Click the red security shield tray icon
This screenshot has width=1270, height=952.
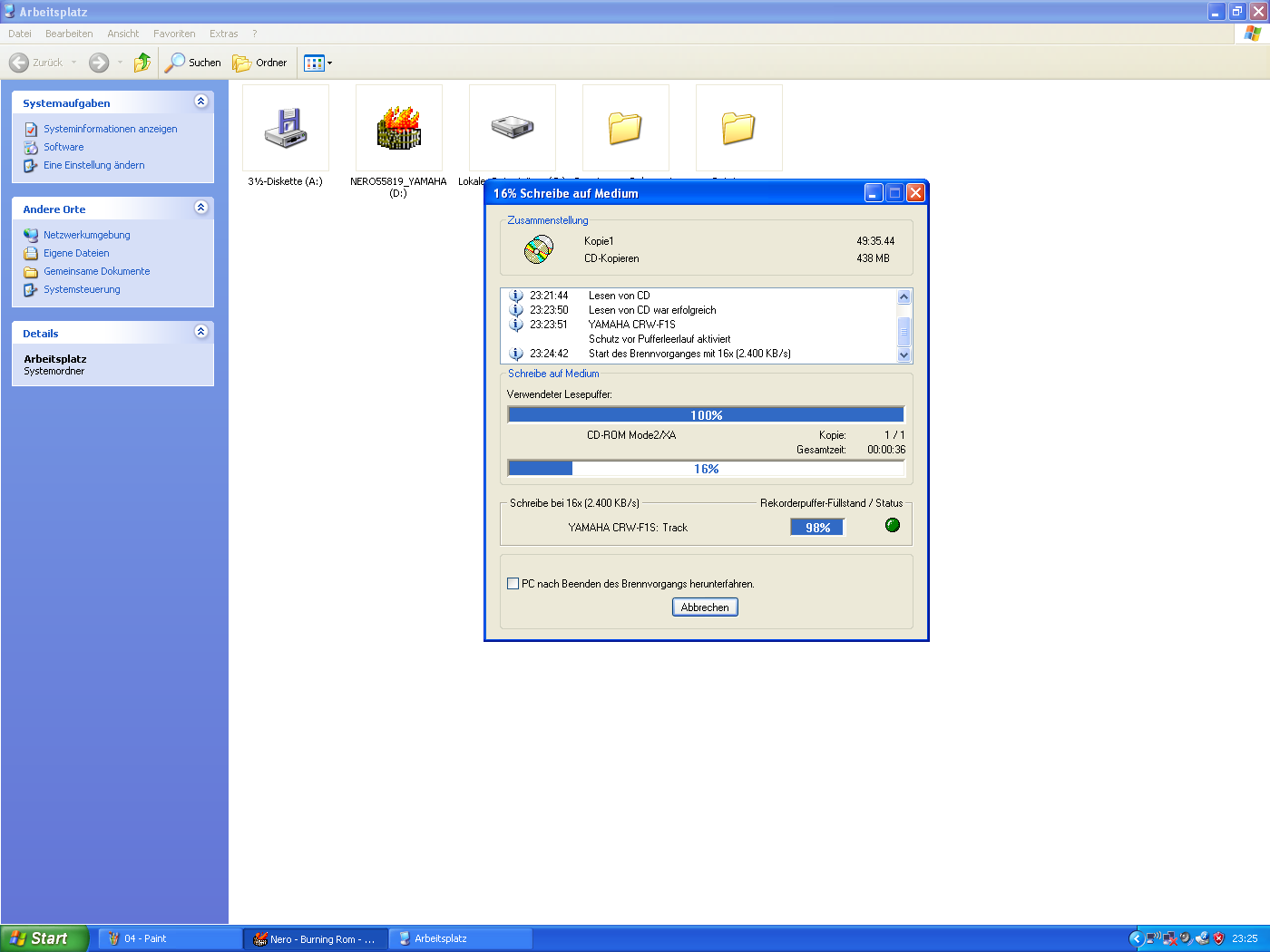pyautogui.click(x=1218, y=938)
